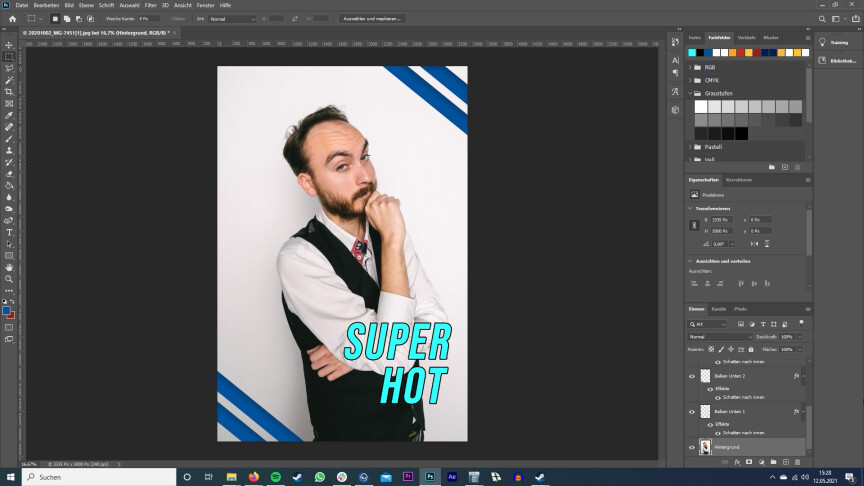This screenshot has height=486, width=864.
Task: Pick the Hand tool
Action: (x=9, y=267)
